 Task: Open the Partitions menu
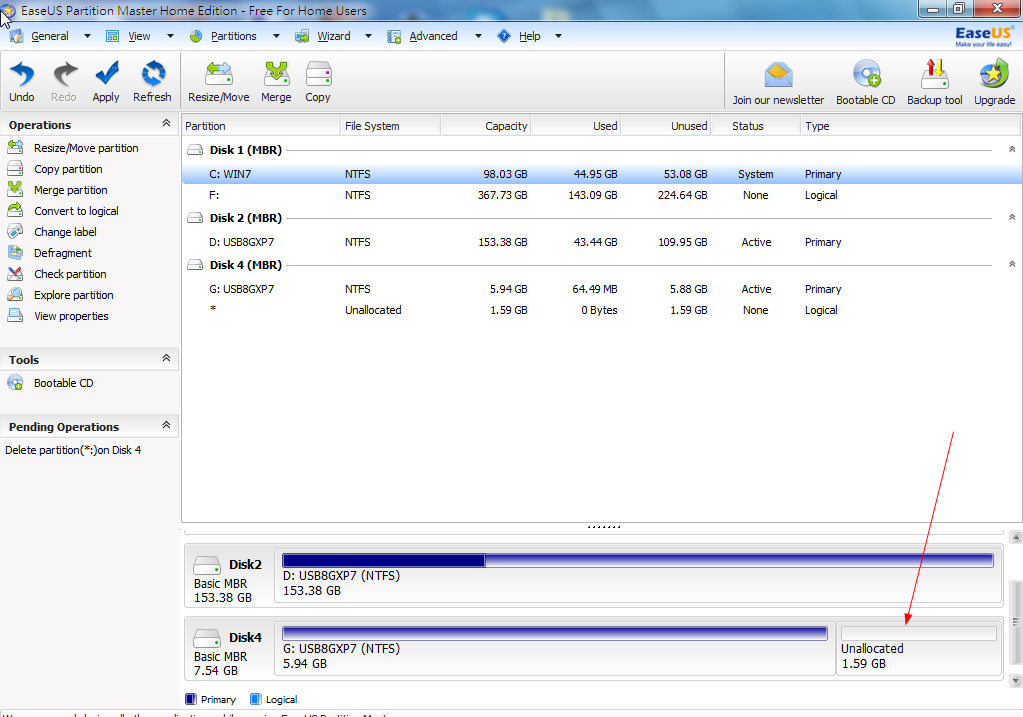click(234, 37)
